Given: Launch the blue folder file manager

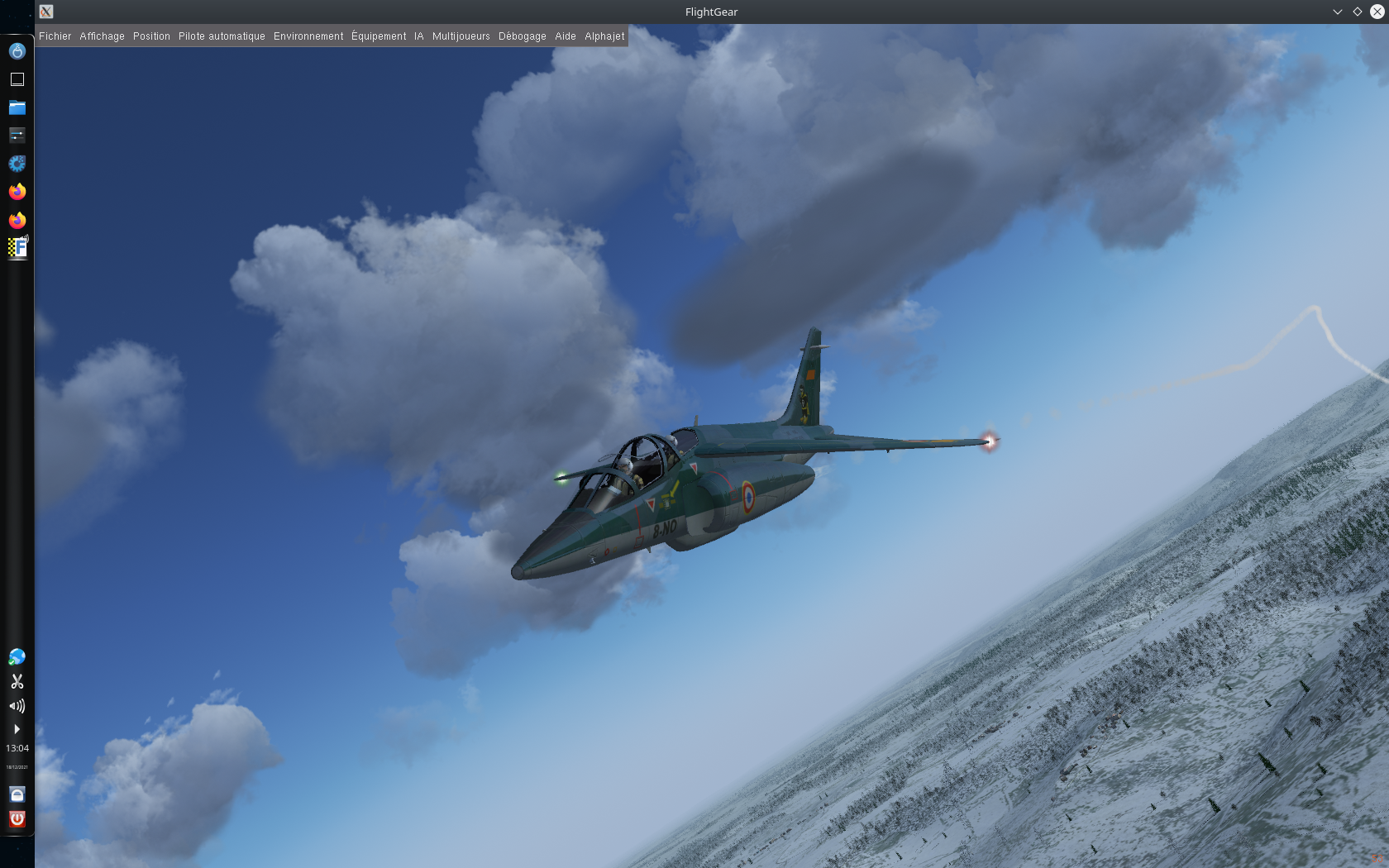Looking at the screenshot, I should [x=17, y=107].
